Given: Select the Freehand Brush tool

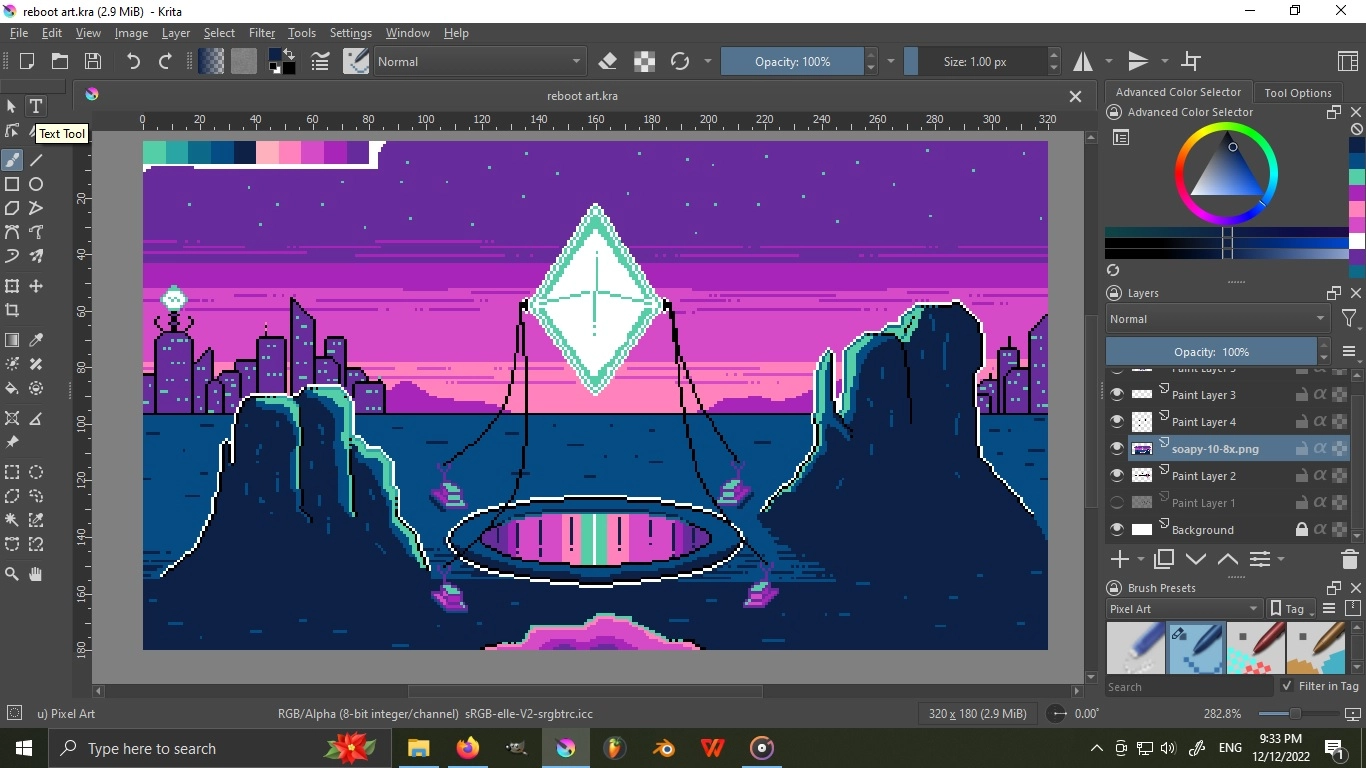Looking at the screenshot, I should point(12,160).
